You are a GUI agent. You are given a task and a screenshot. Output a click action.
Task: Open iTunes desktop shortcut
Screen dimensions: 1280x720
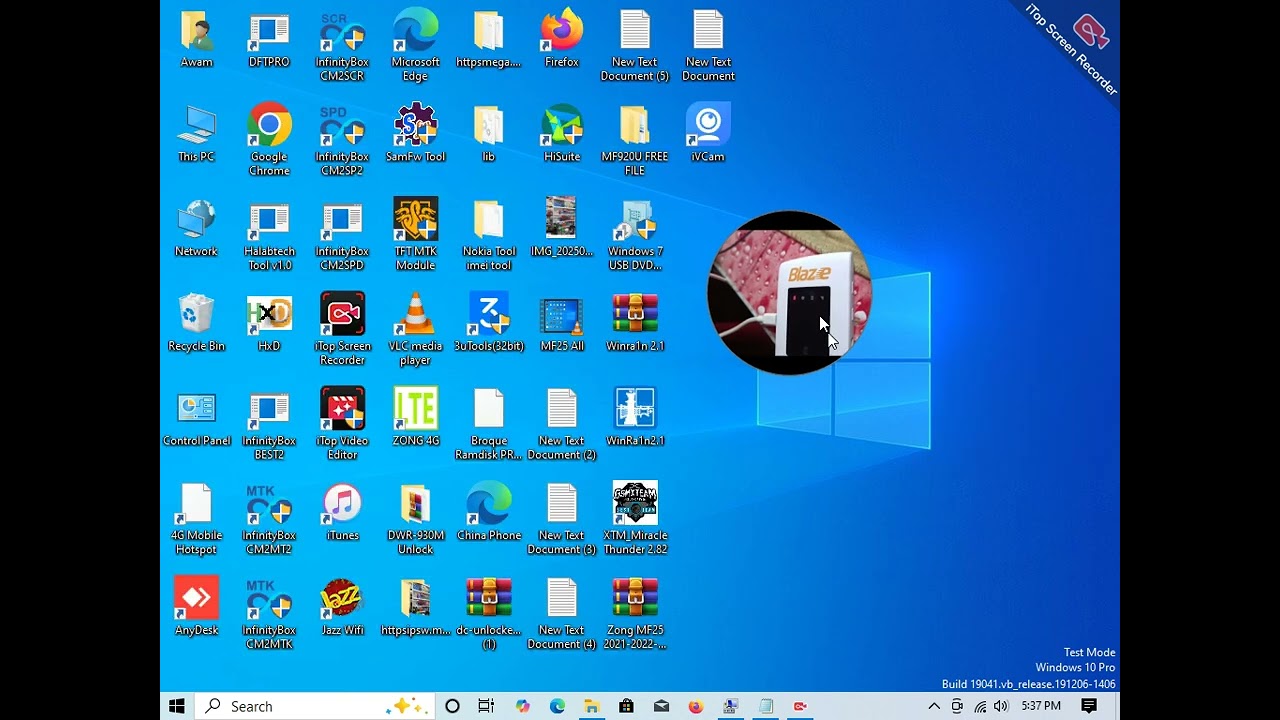pos(342,513)
